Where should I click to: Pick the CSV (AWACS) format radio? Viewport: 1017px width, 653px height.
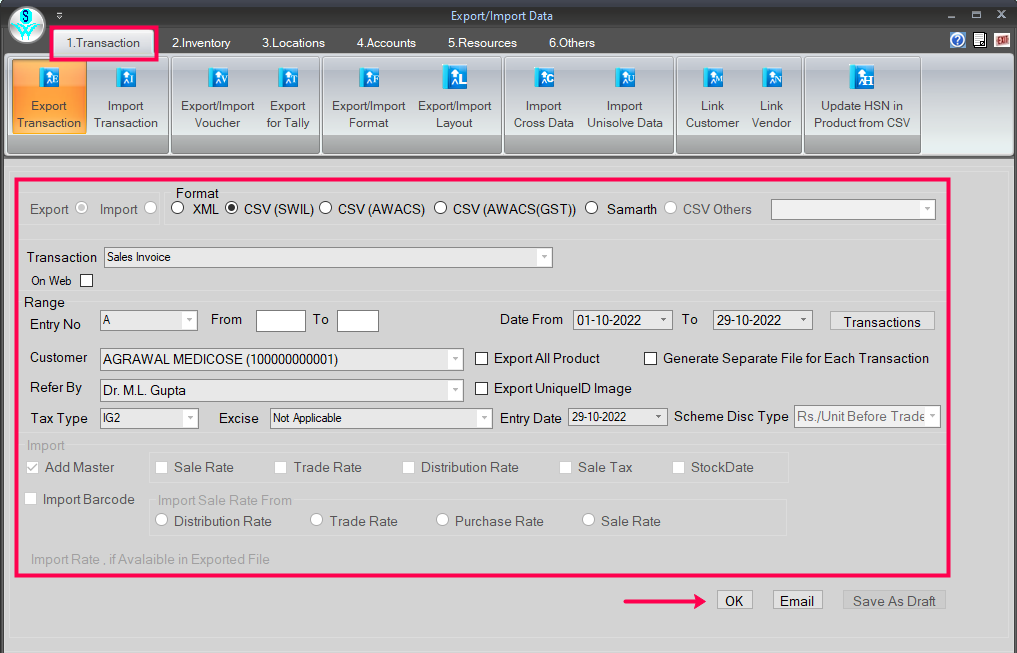pos(326,208)
